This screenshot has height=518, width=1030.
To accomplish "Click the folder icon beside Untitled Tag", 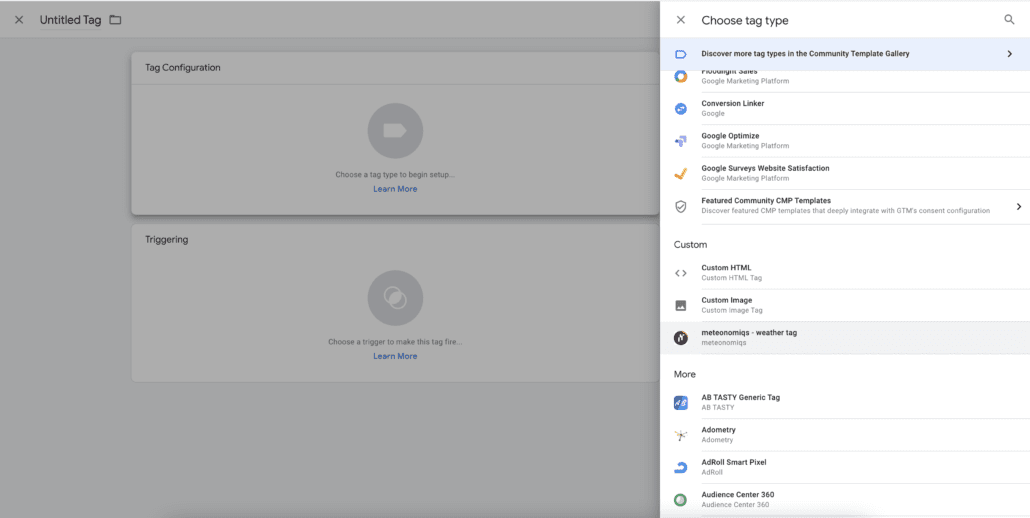I will [x=116, y=20].
